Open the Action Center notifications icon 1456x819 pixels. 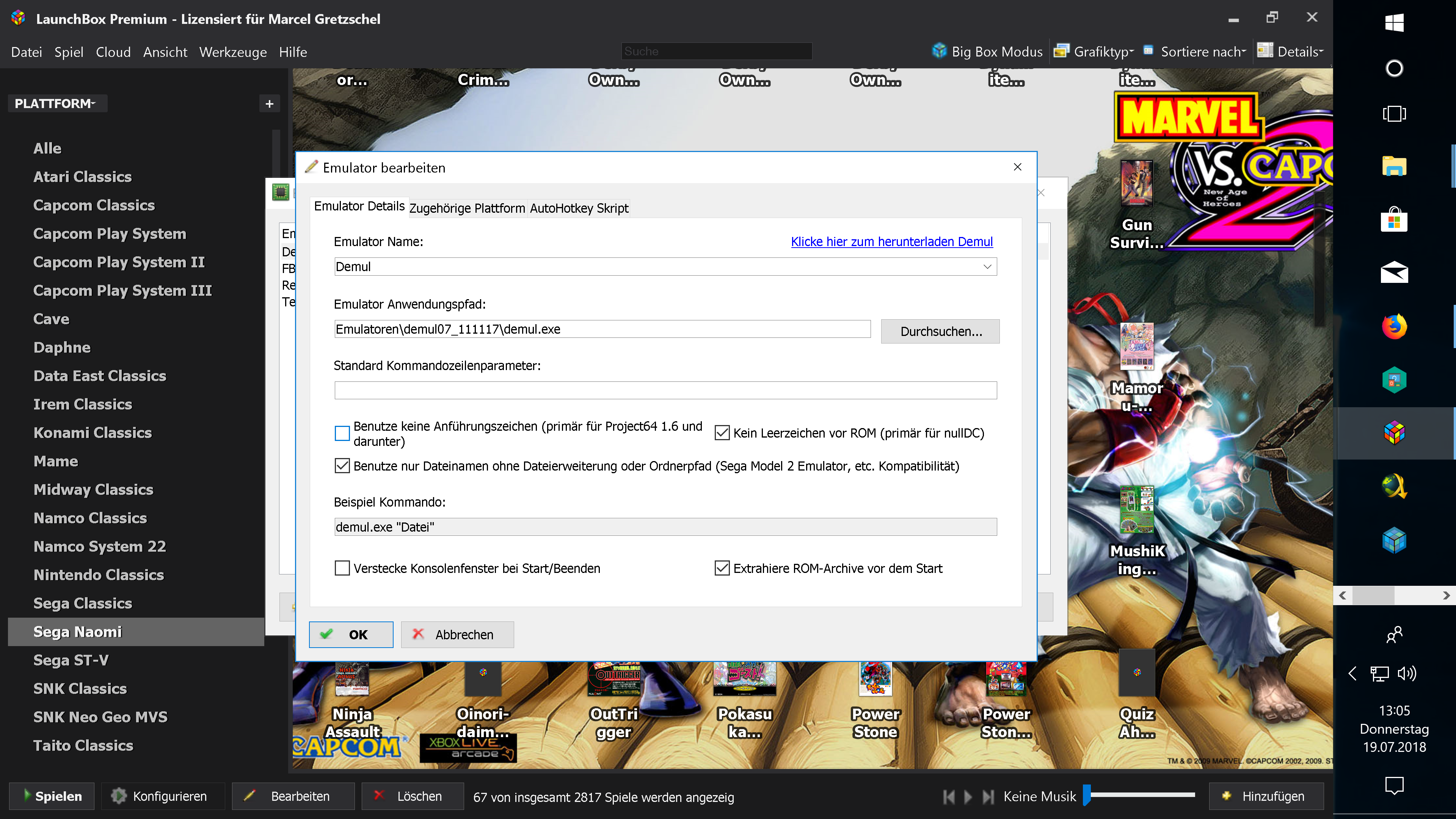1394,785
